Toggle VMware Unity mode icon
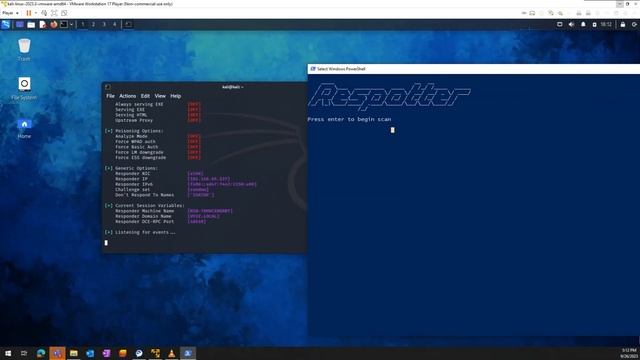This screenshot has width=640, height=360. [x=64, y=13]
